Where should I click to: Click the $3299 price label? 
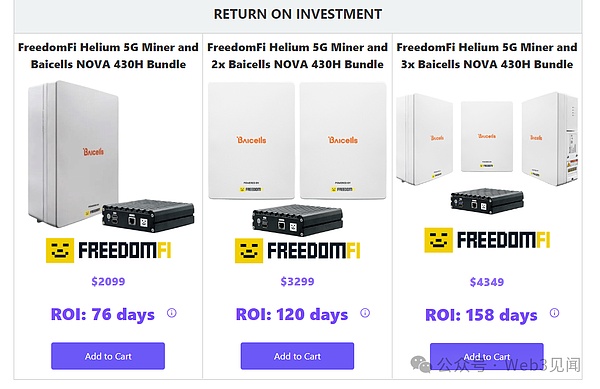tap(297, 282)
